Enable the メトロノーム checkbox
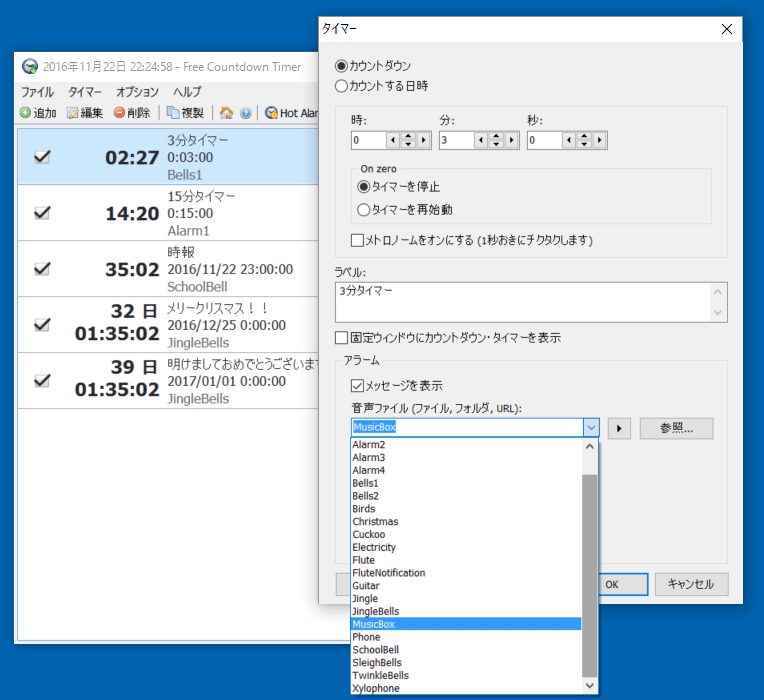The height and width of the screenshot is (700, 764). click(x=357, y=240)
